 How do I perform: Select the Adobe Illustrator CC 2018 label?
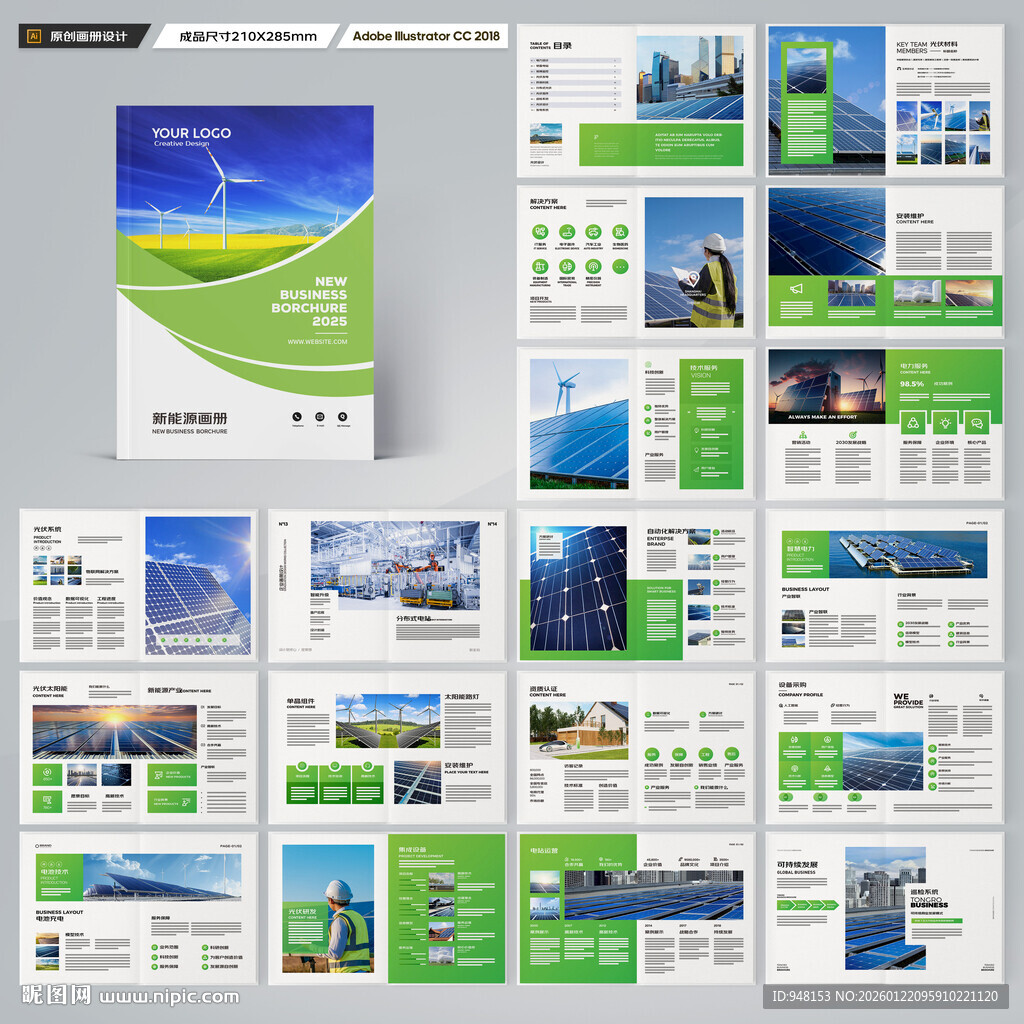[426, 37]
